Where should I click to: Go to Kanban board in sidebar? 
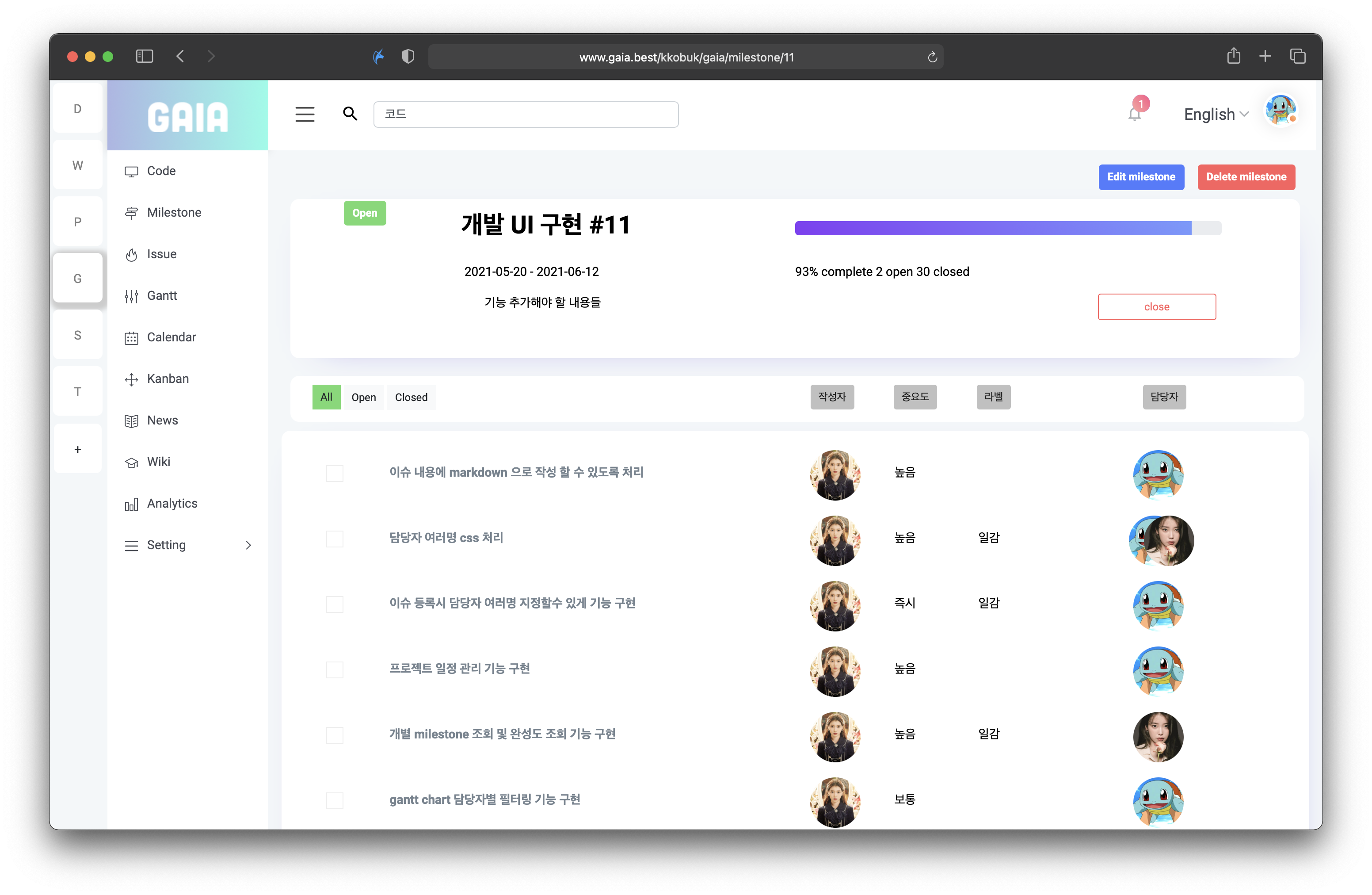click(x=167, y=379)
